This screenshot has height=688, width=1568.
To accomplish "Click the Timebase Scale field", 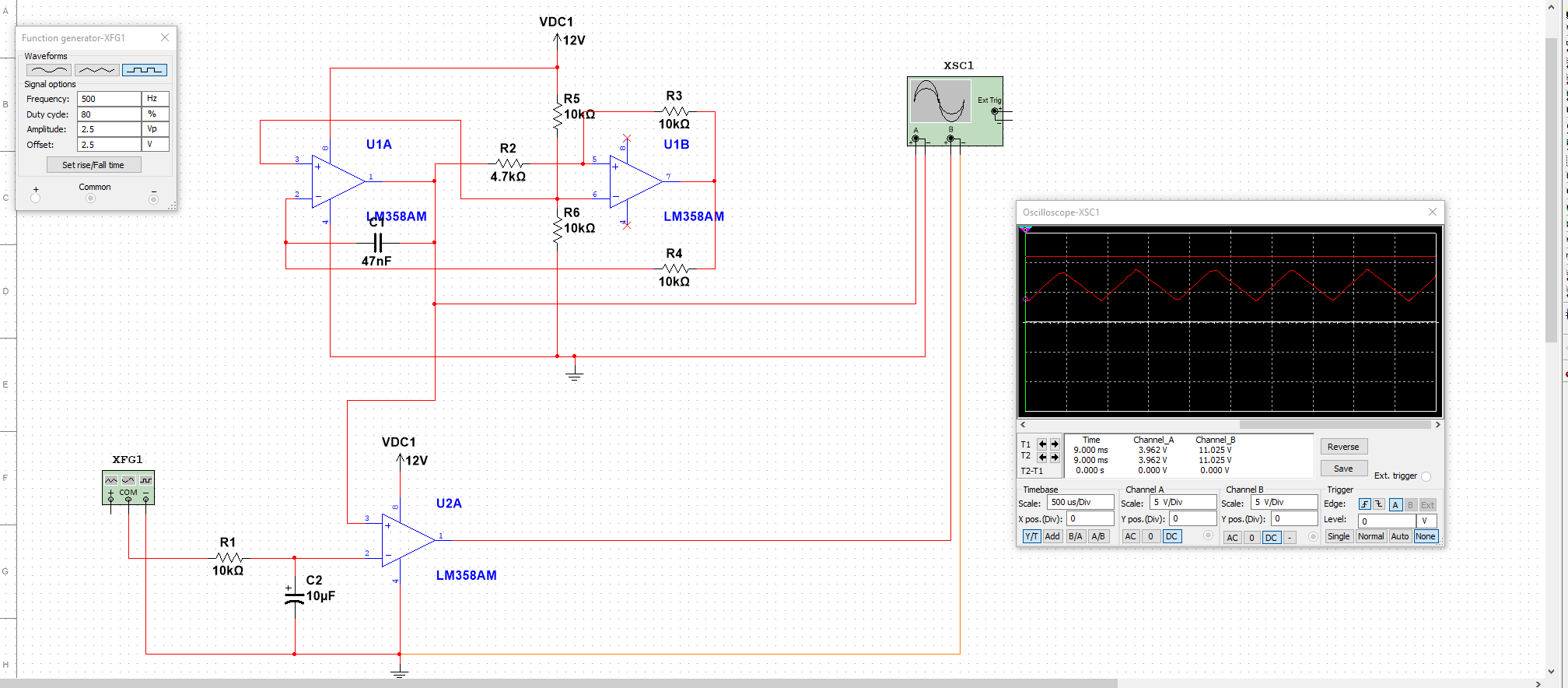I will click(x=1080, y=503).
